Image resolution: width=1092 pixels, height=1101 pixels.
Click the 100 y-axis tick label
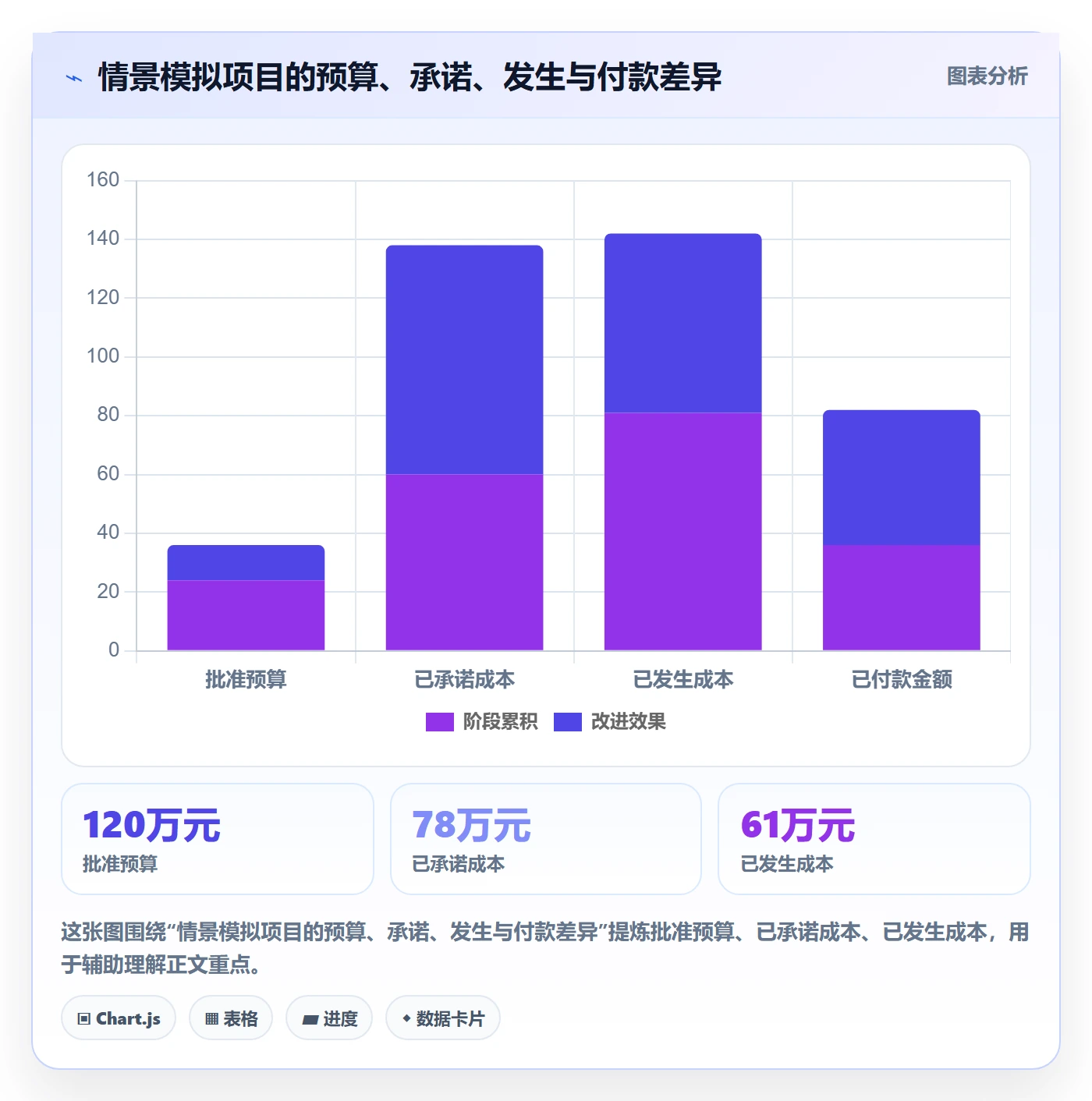[103, 356]
